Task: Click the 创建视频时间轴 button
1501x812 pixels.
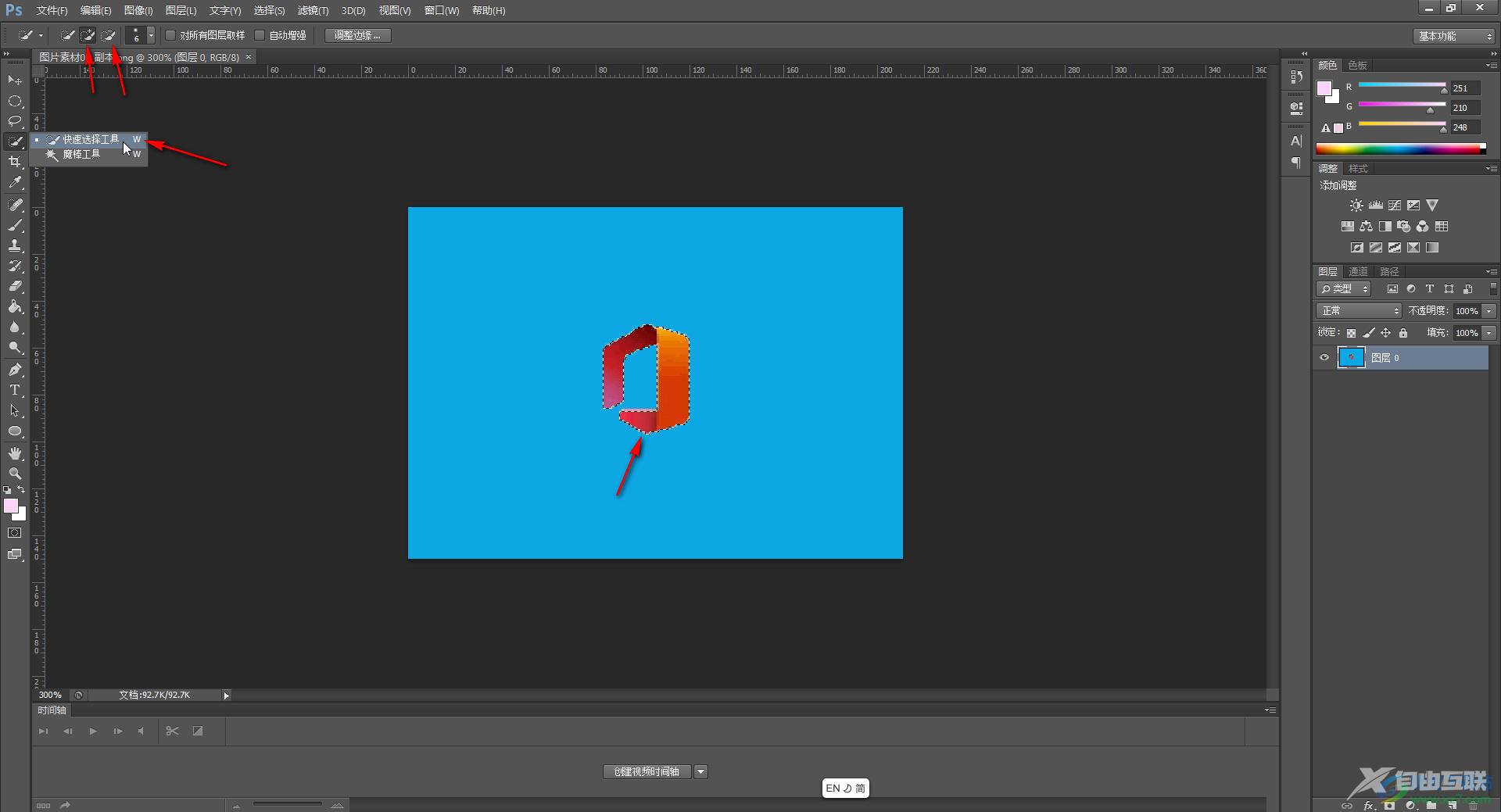Action: [x=647, y=772]
